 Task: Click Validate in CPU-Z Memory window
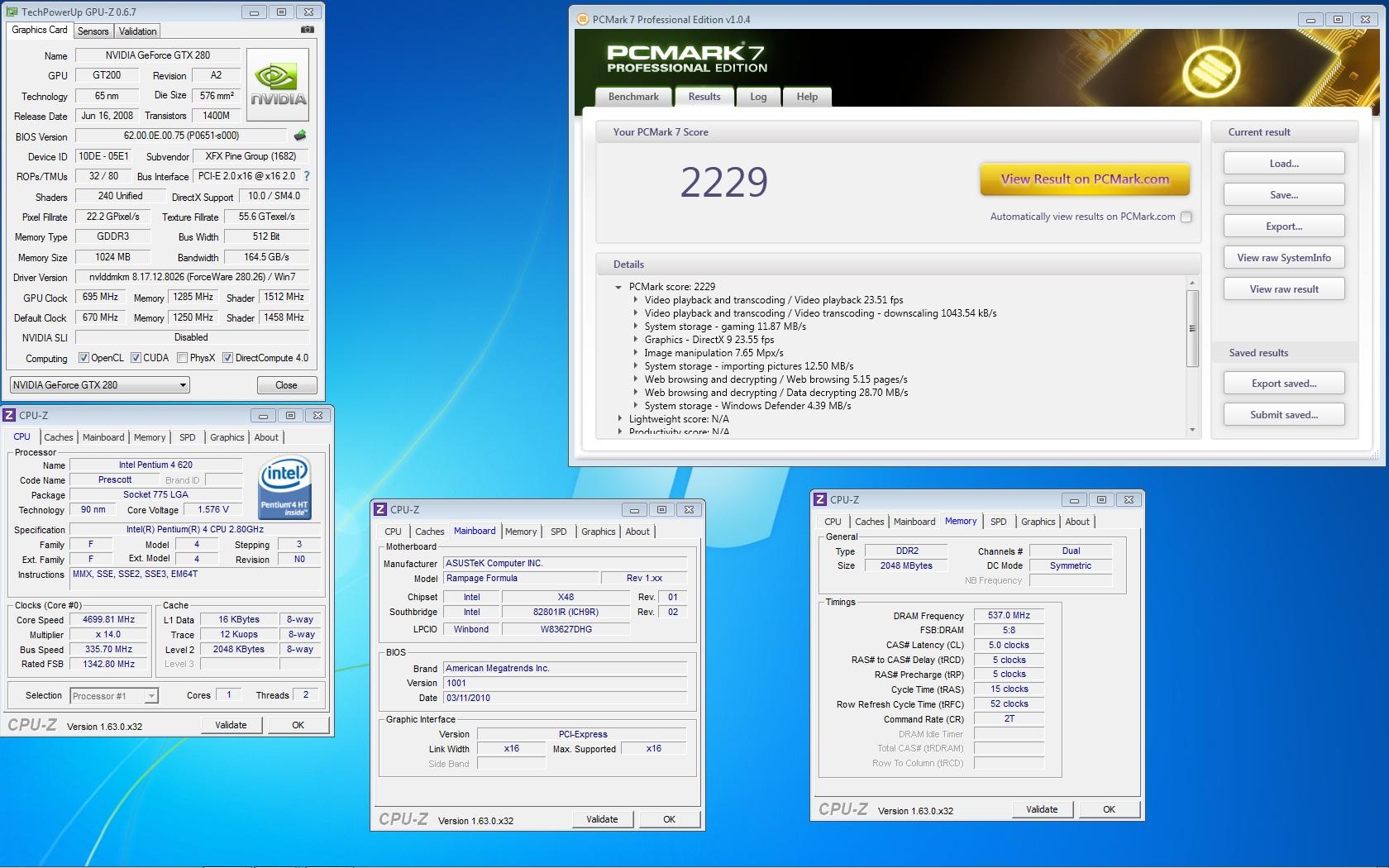1042,809
